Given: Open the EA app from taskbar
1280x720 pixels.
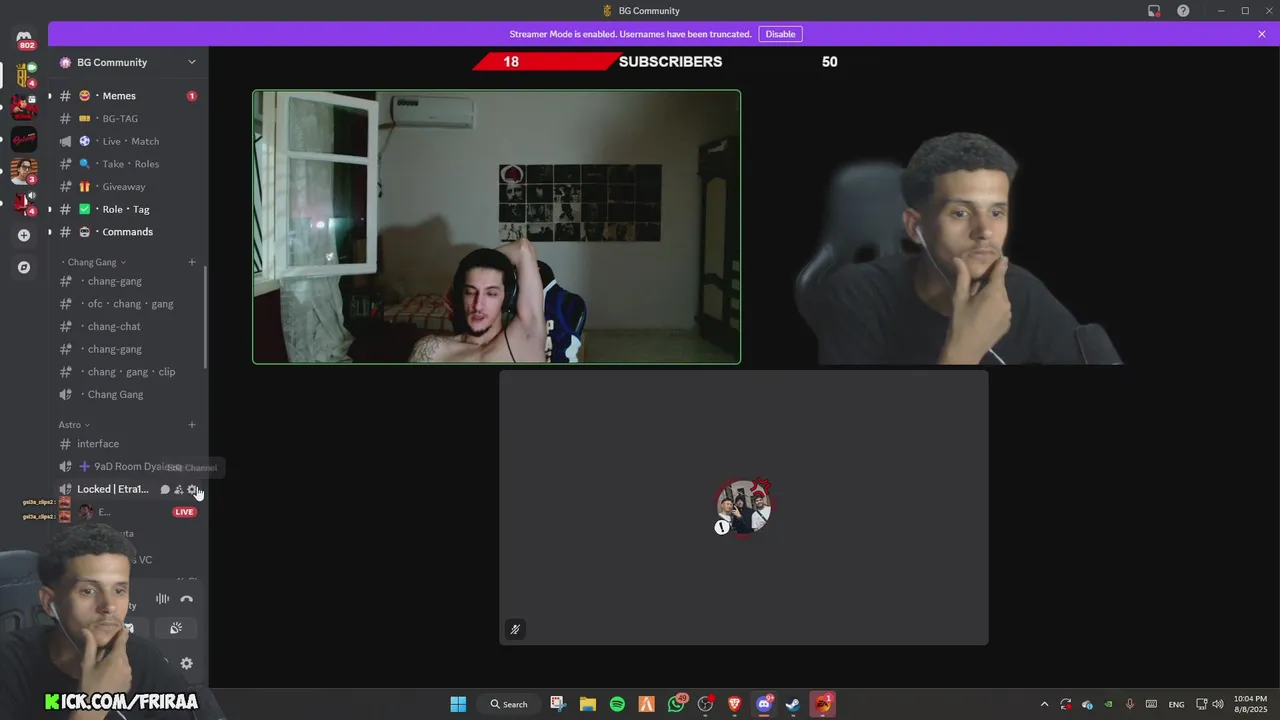Looking at the screenshot, I should [x=822, y=704].
